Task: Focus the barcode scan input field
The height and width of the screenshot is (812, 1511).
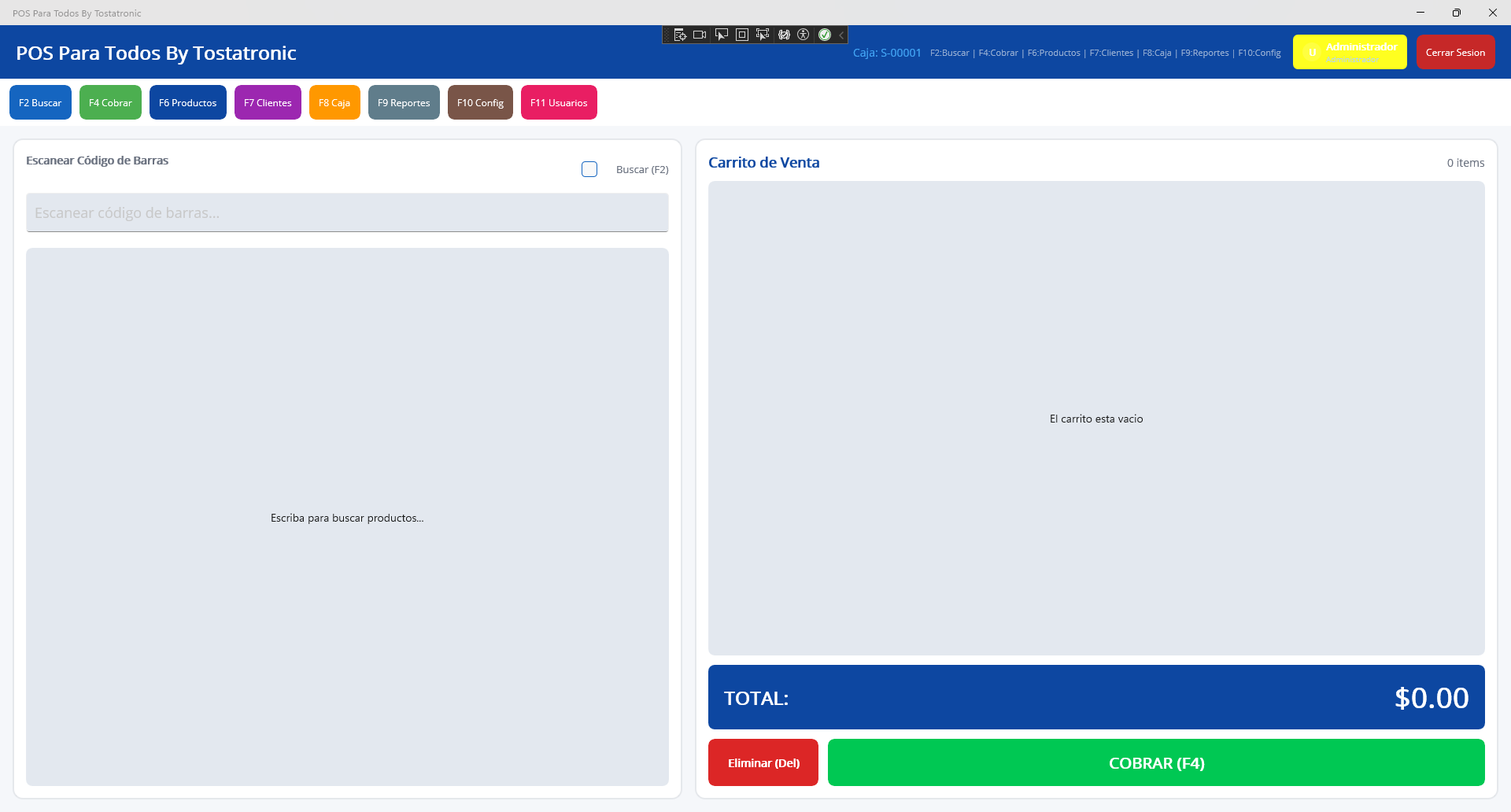Action: (347, 212)
